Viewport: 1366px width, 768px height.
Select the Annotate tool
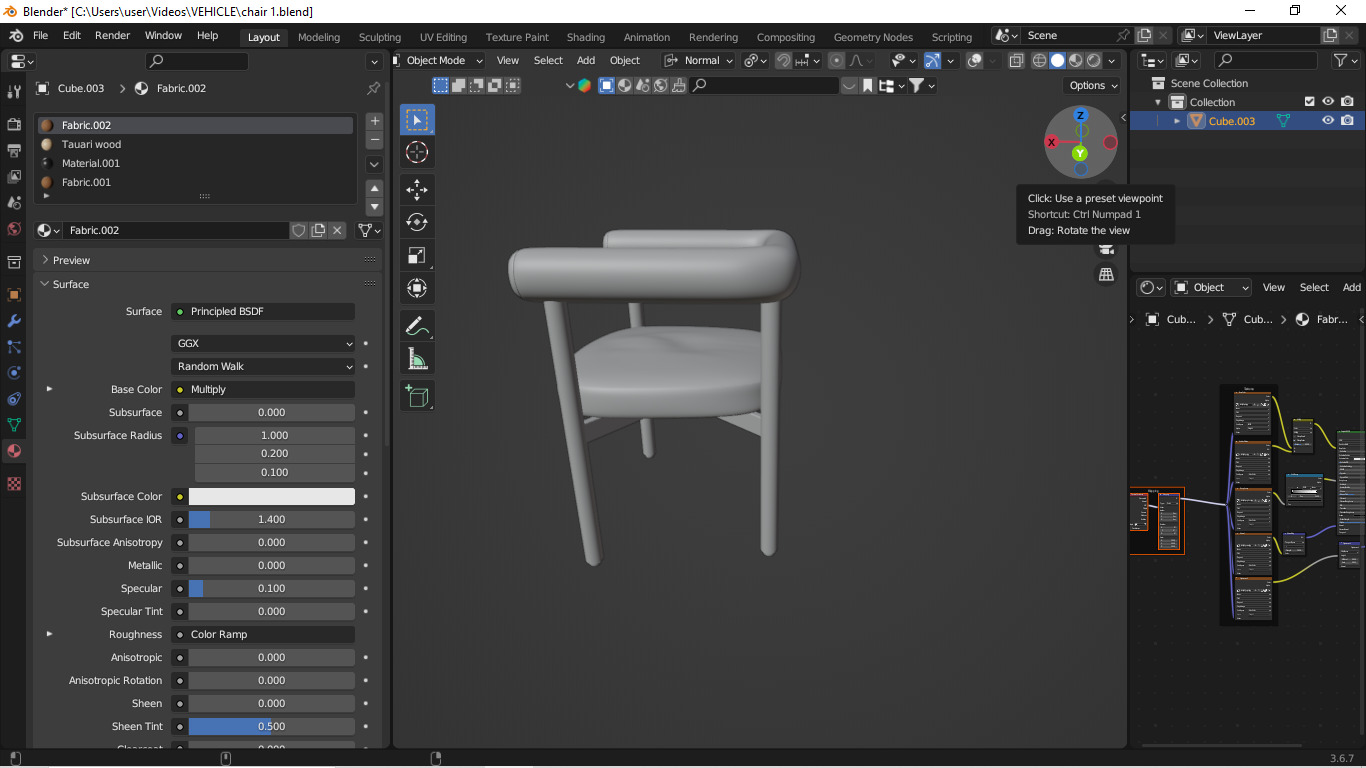[417, 326]
